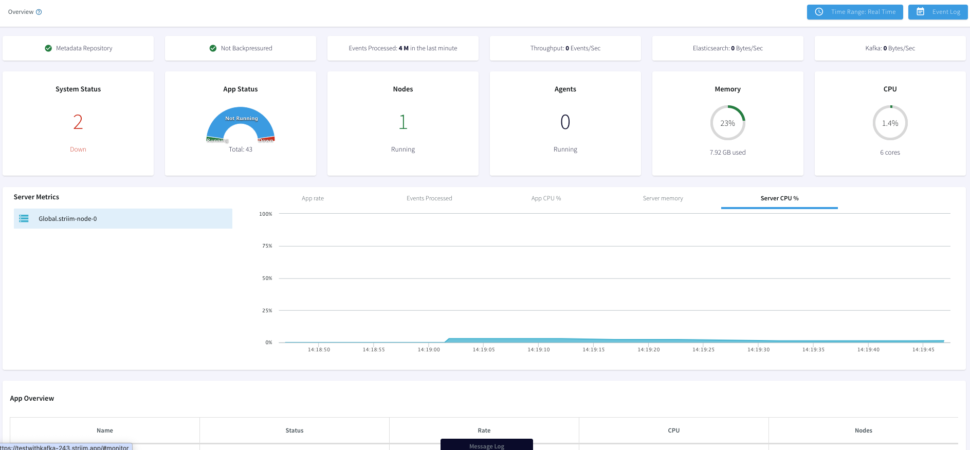Click the clock icon on Time Range button
The height and width of the screenshot is (450, 970).
tap(819, 12)
